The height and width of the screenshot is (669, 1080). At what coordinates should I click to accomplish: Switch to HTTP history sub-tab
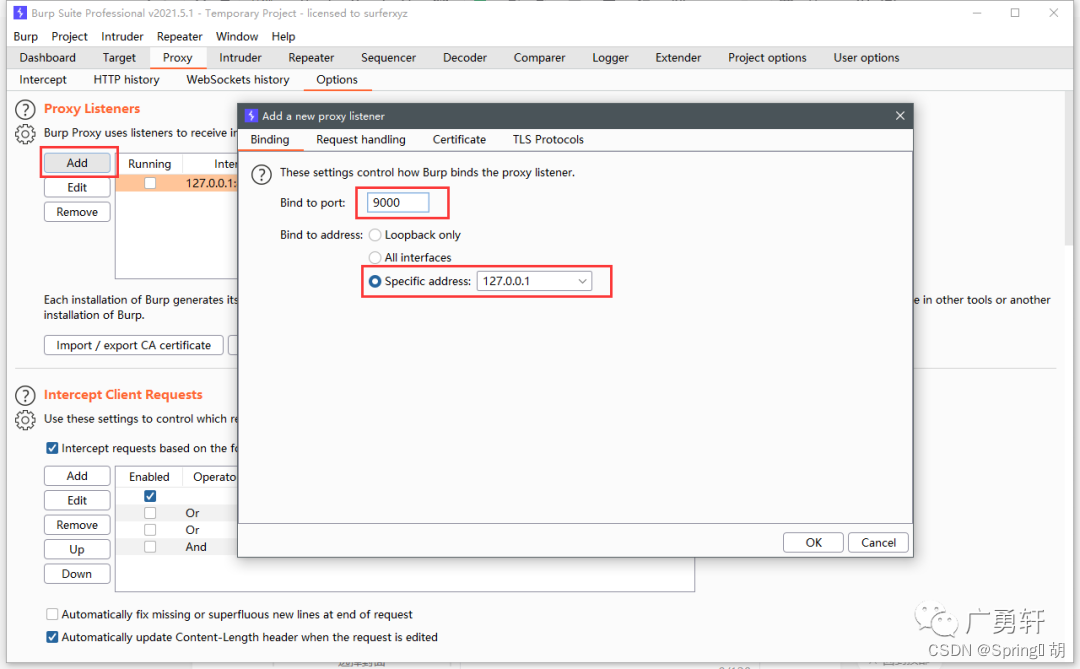click(x=126, y=80)
